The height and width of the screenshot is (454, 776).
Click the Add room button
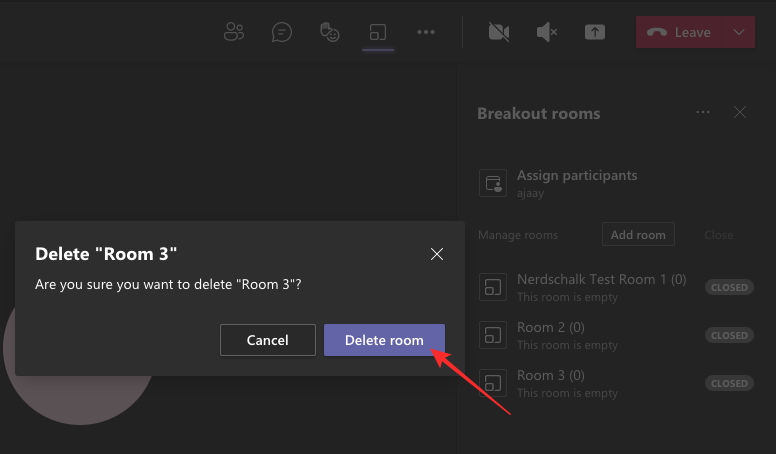(638, 235)
